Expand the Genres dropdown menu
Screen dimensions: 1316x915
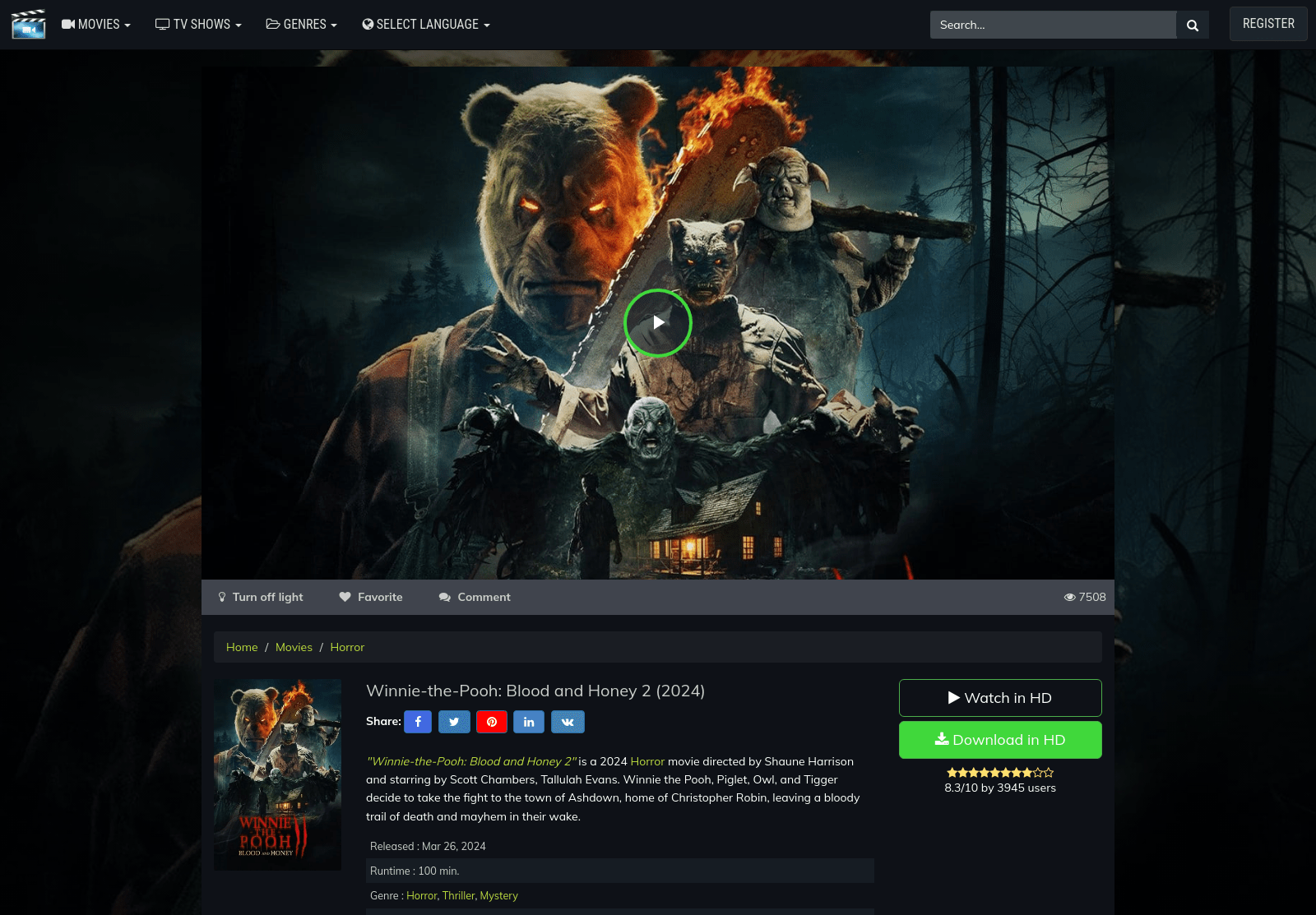302,25
